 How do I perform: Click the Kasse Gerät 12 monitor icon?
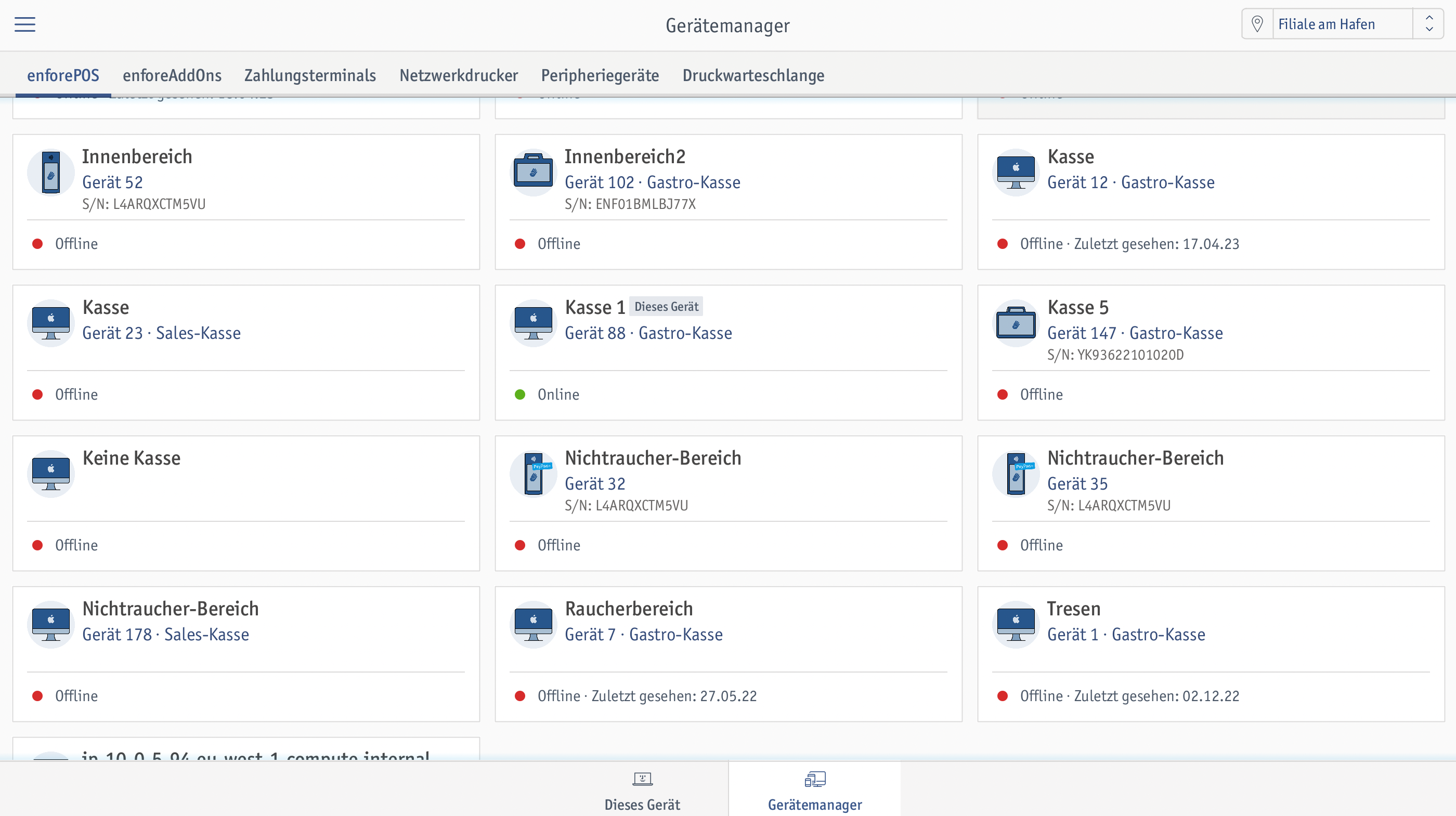click(x=1016, y=173)
